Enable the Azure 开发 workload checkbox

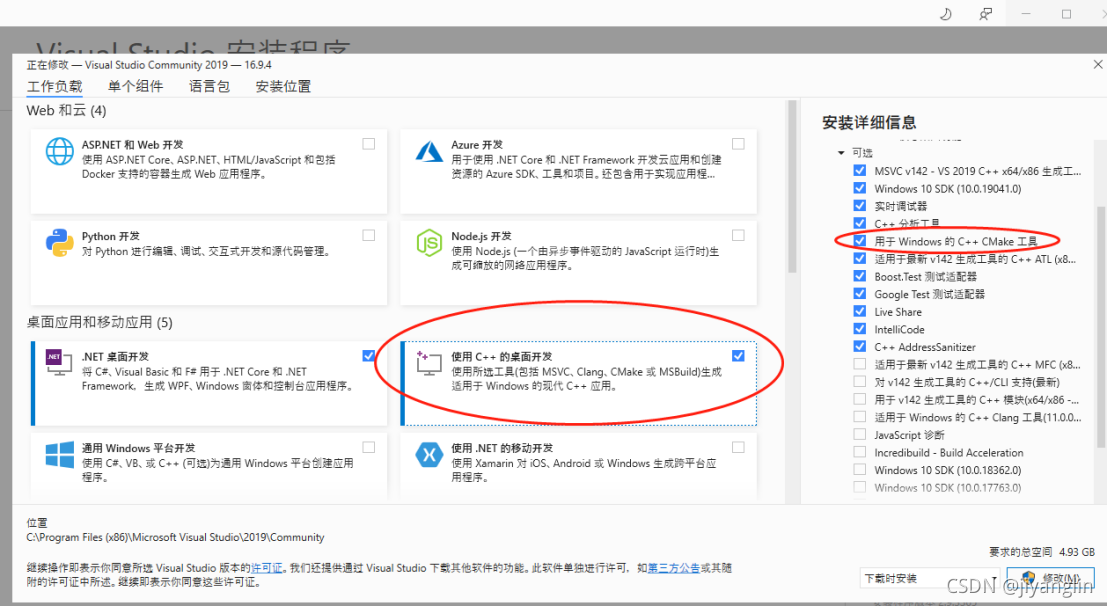pyautogui.click(x=738, y=144)
